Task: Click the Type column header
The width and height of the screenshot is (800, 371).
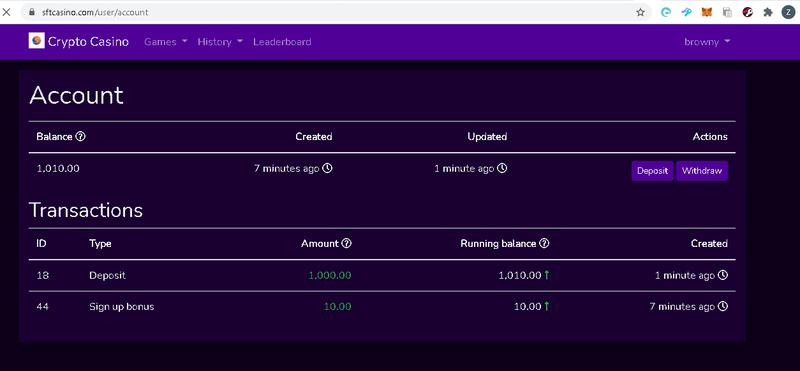Action: (x=100, y=244)
